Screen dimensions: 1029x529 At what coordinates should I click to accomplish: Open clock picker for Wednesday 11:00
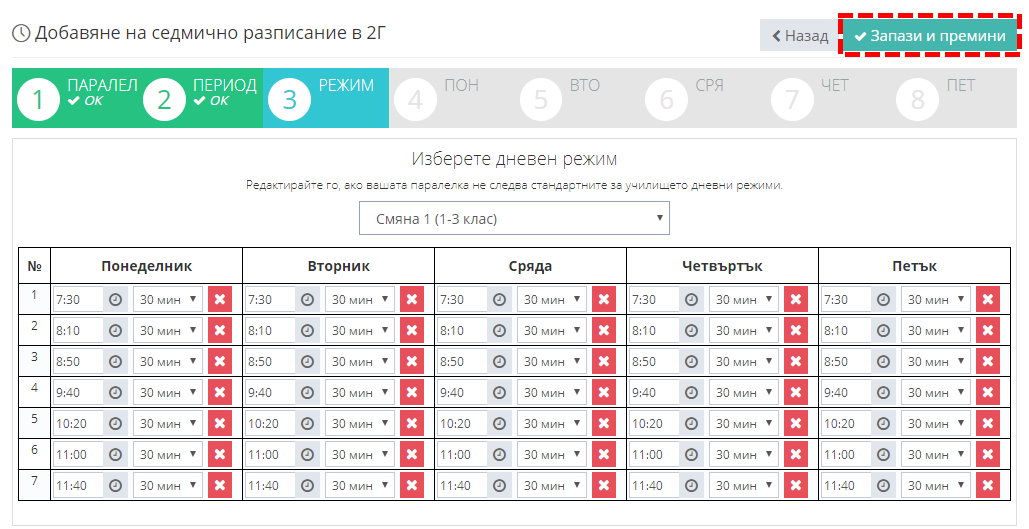[x=499, y=454]
